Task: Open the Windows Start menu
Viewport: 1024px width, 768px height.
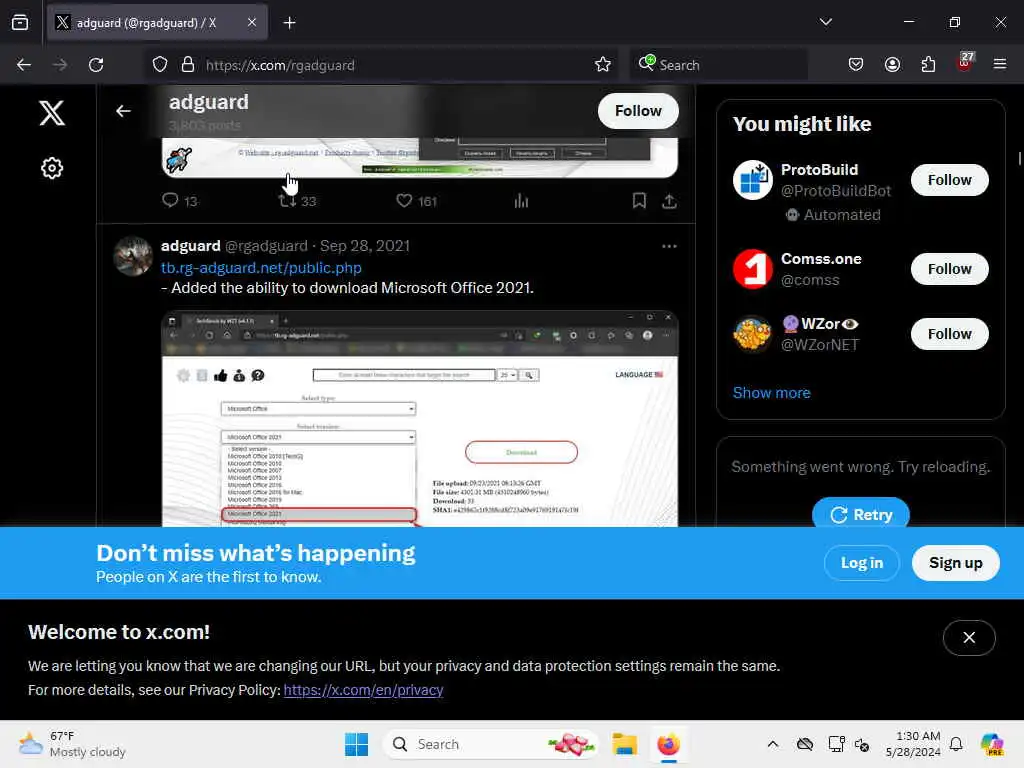Action: [357, 744]
